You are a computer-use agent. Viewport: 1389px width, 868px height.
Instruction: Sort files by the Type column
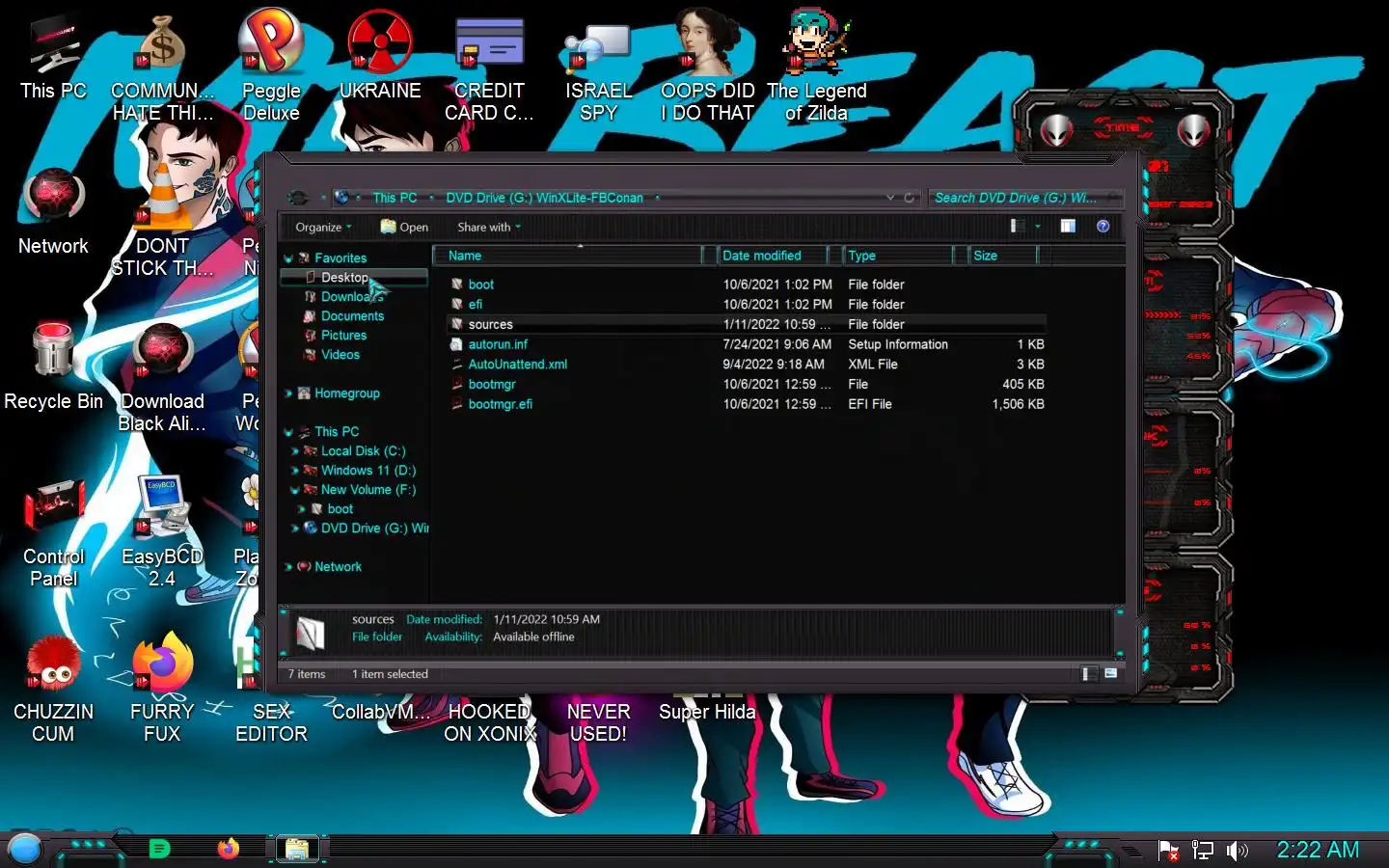click(x=898, y=256)
